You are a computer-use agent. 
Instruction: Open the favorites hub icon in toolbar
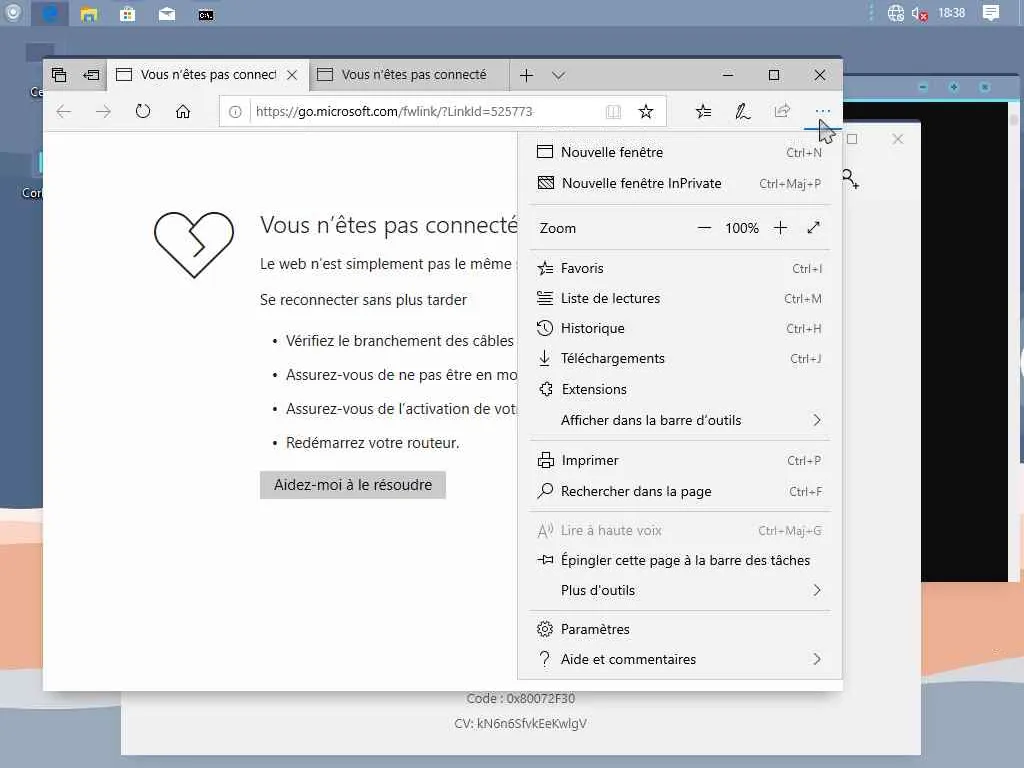coord(703,112)
